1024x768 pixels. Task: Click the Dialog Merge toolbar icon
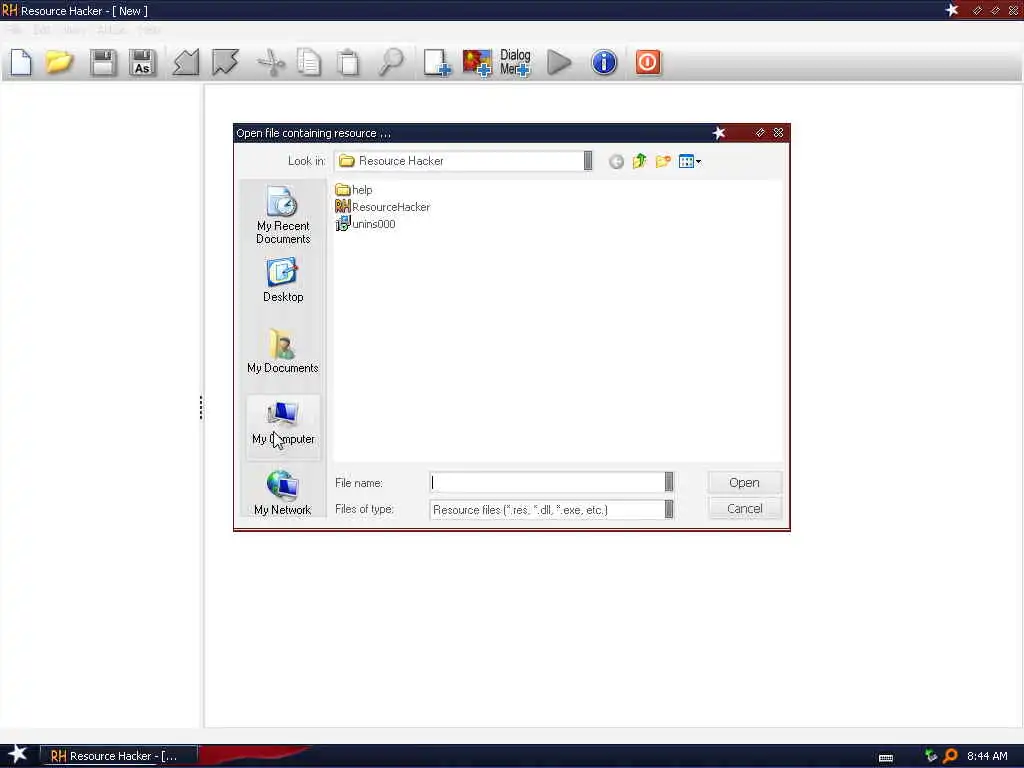point(515,63)
